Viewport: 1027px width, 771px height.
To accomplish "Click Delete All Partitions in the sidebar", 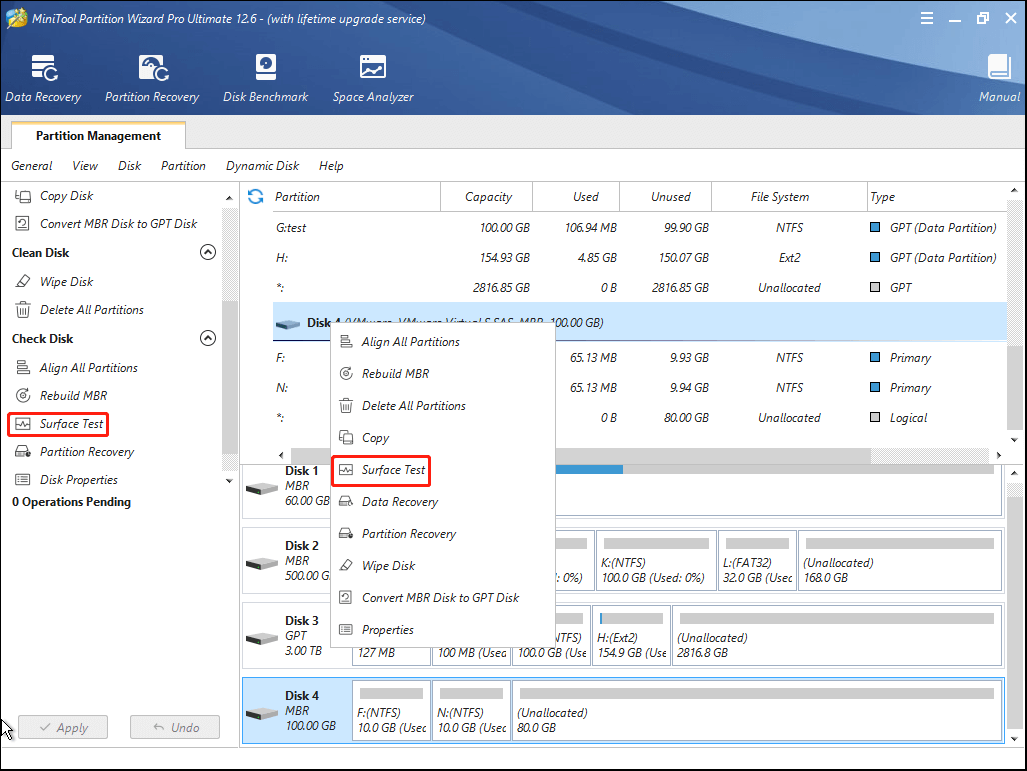I will pyautogui.click(x=79, y=310).
